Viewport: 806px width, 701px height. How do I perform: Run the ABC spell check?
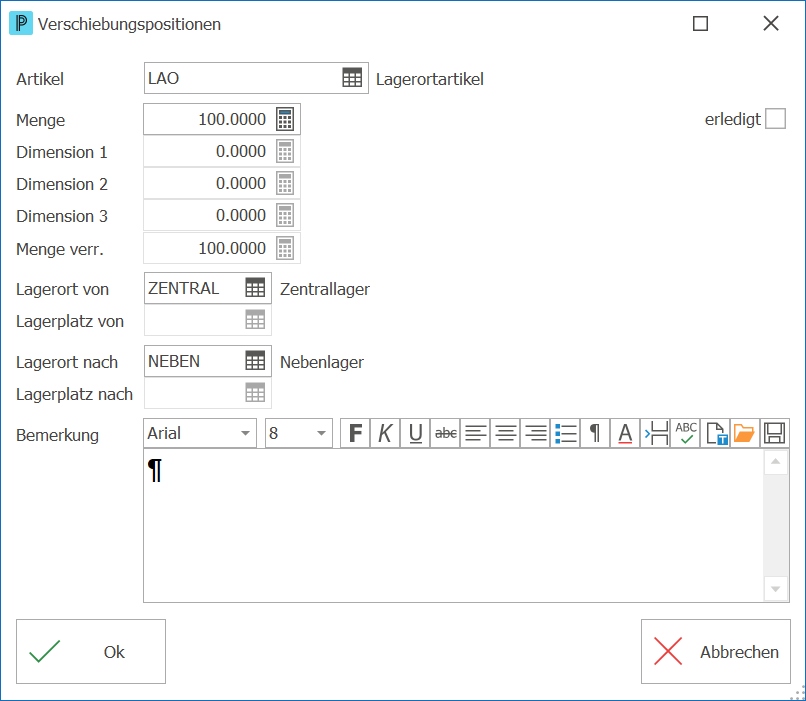(685, 433)
